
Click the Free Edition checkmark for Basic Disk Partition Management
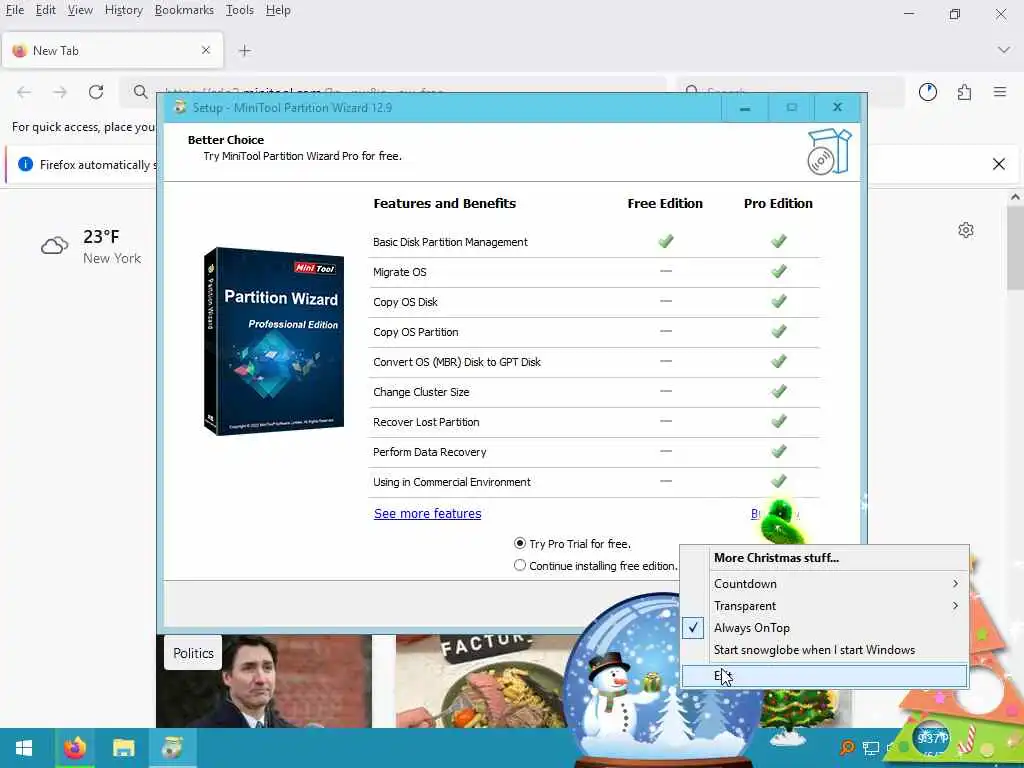[665, 241]
